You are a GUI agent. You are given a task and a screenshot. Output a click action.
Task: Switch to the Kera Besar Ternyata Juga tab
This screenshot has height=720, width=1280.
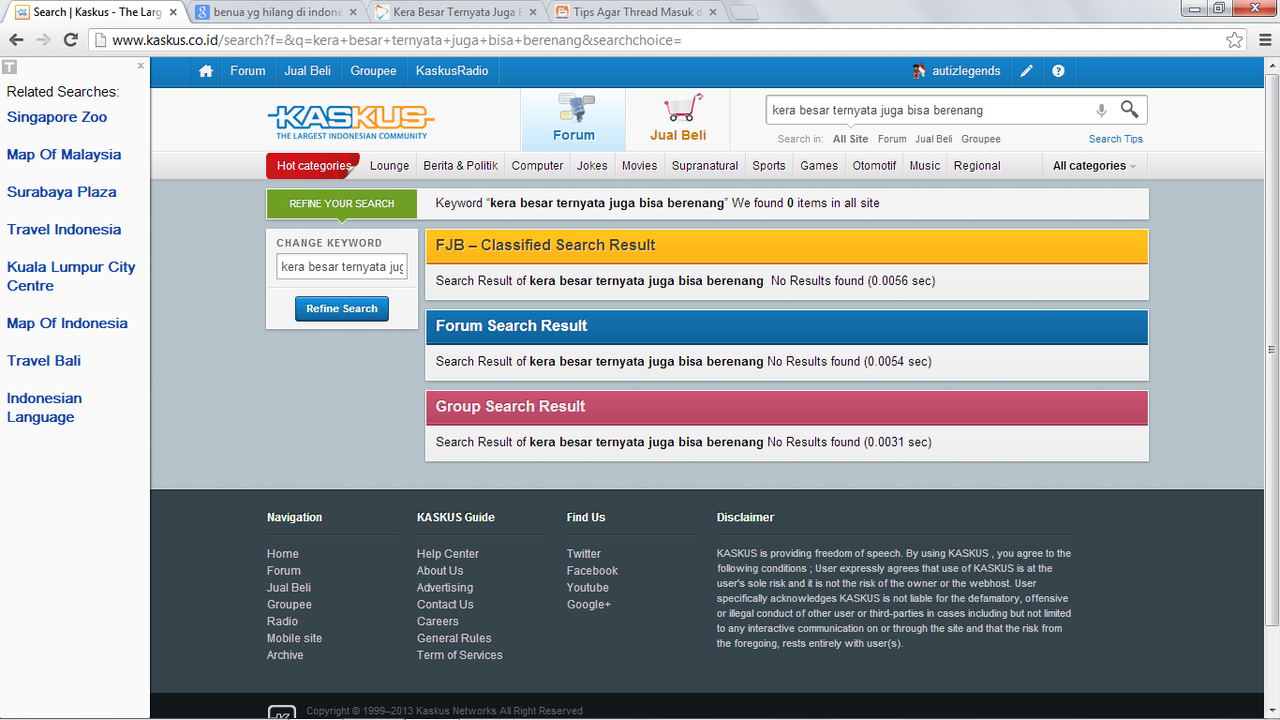457,12
